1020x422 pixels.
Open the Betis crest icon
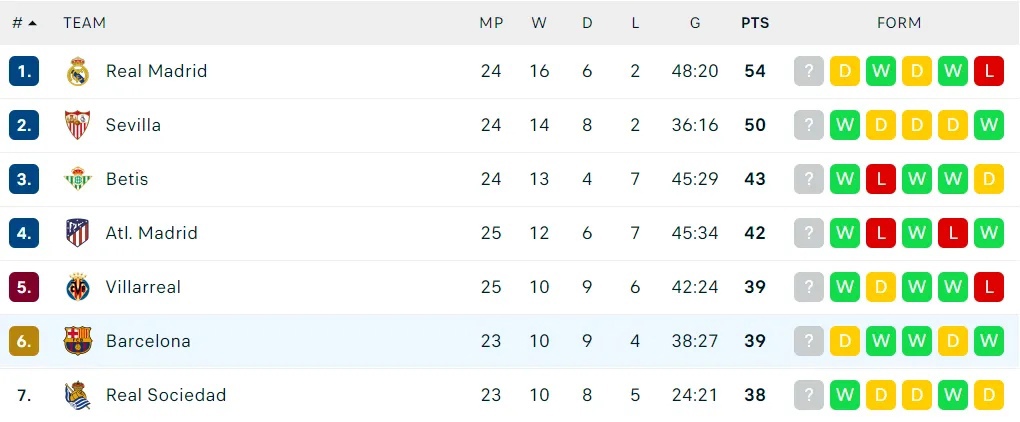click(77, 179)
